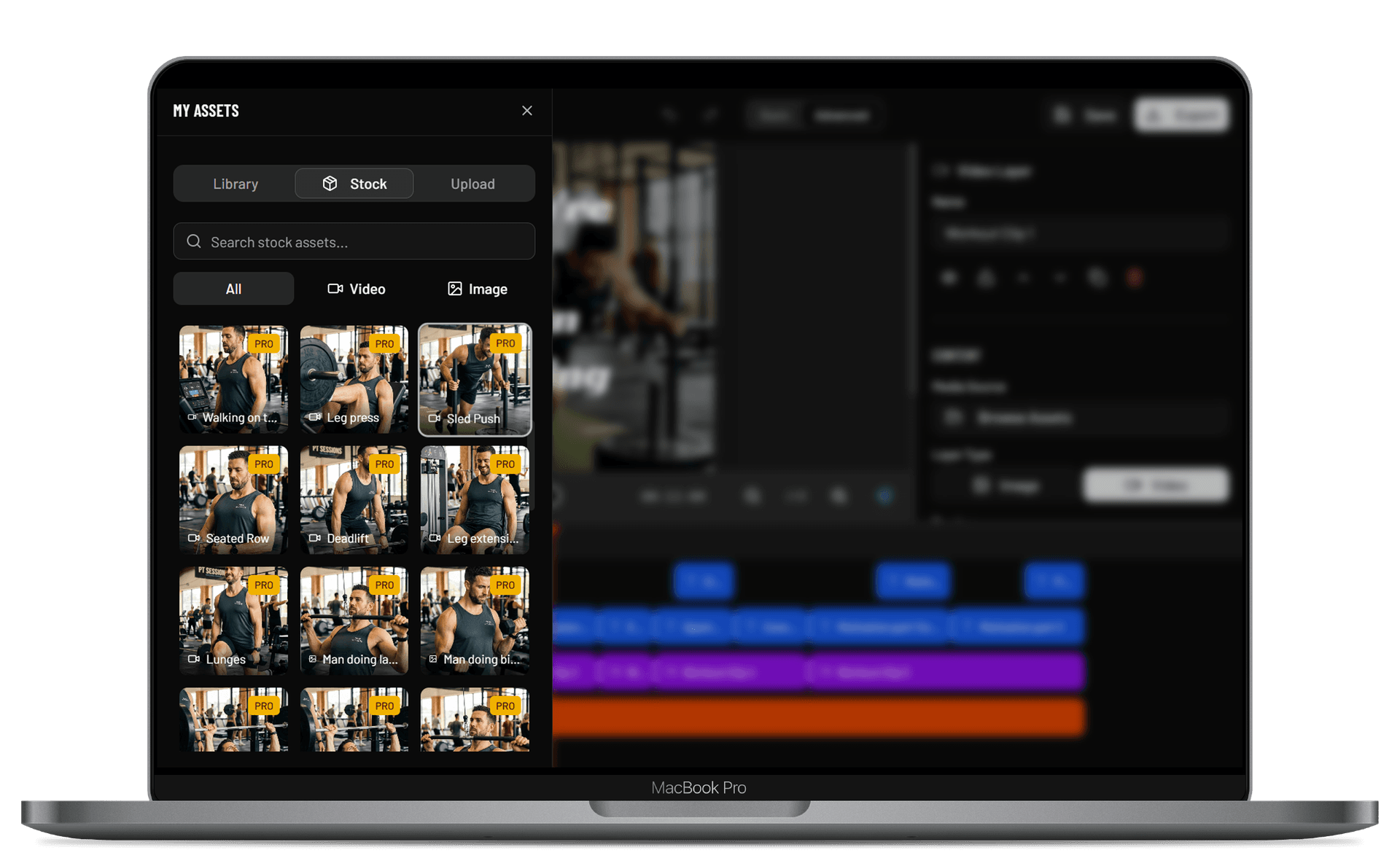Click the search stock assets field
Viewport: 1400px width, 866px height.
pyautogui.click(x=365, y=242)
